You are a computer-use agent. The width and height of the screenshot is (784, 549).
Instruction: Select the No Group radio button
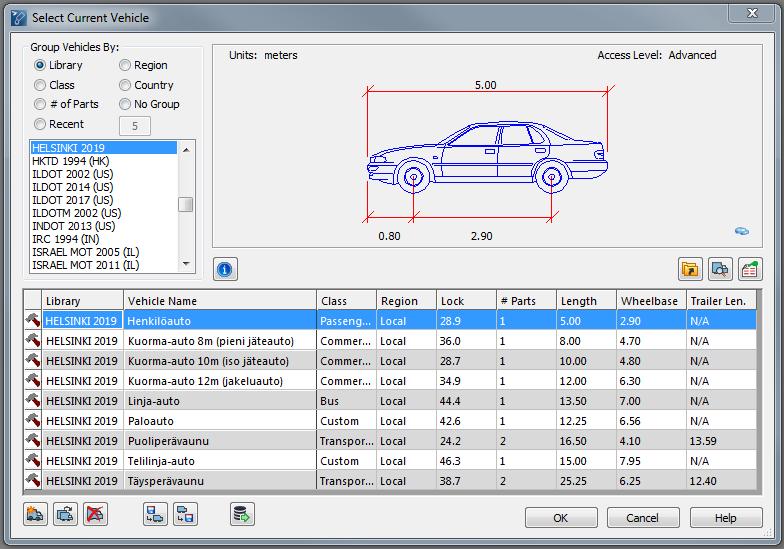point(124,104)
